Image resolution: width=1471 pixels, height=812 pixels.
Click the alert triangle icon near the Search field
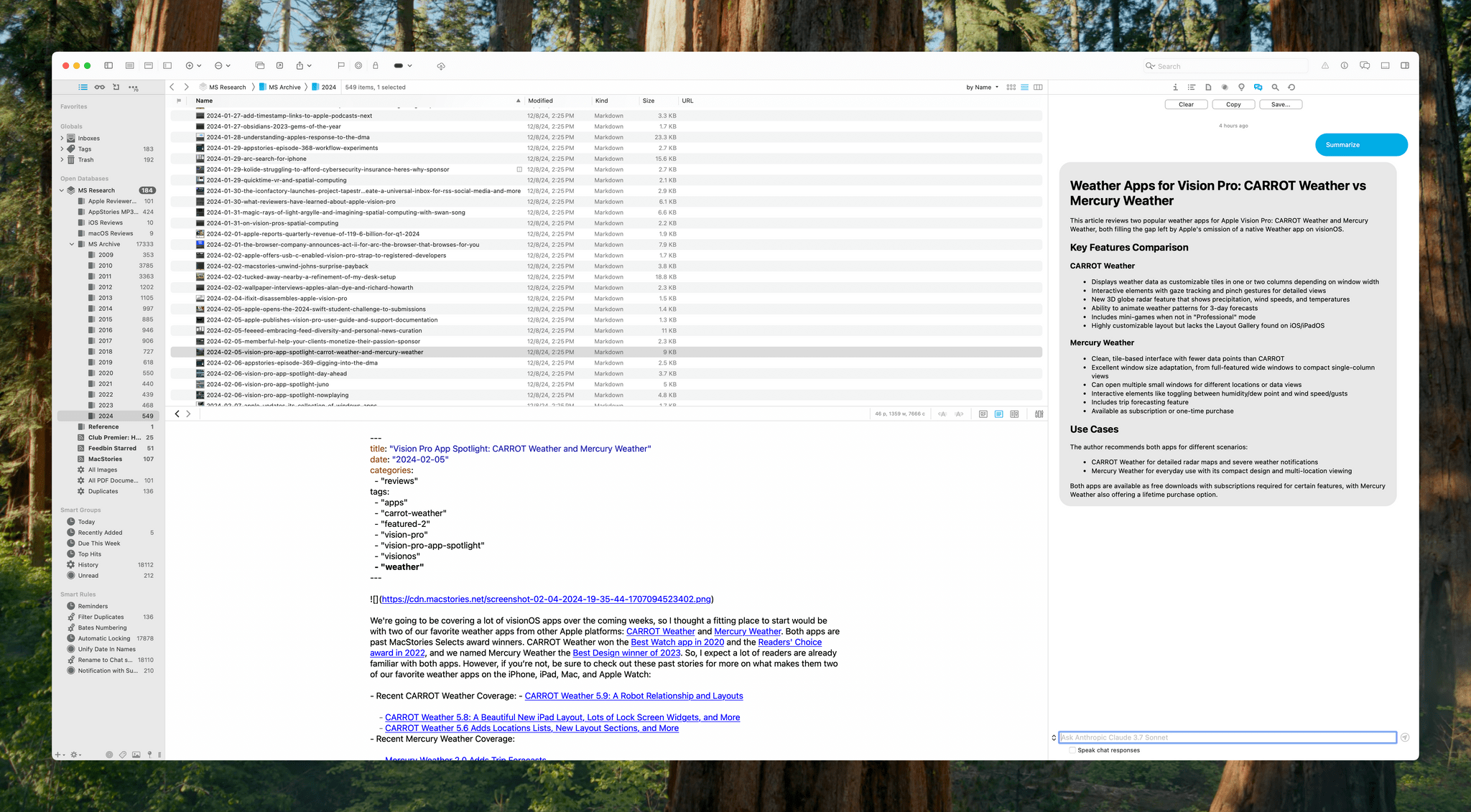tap(1325, 65)
